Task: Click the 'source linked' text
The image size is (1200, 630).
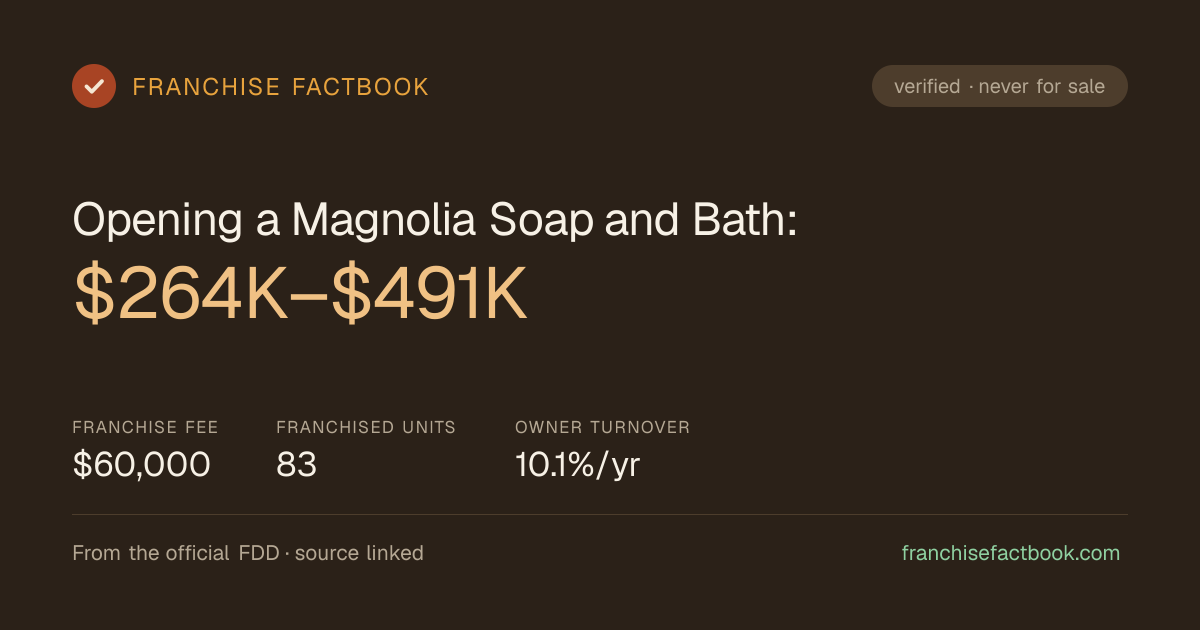Action: 359,553
